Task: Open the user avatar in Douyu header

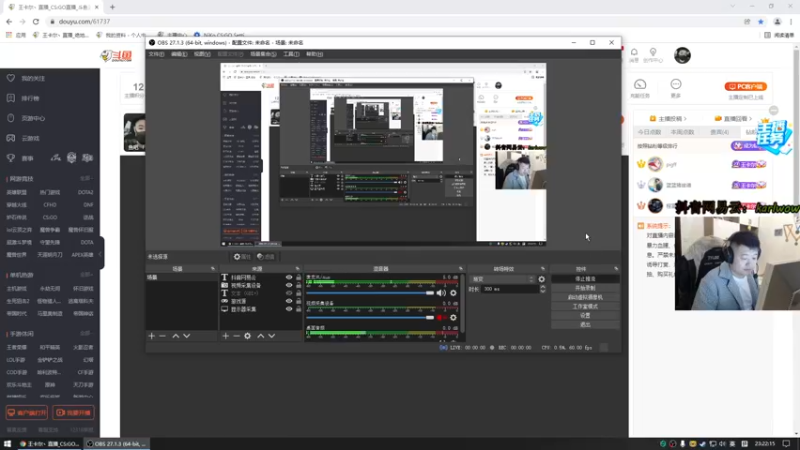Action: 682,55
